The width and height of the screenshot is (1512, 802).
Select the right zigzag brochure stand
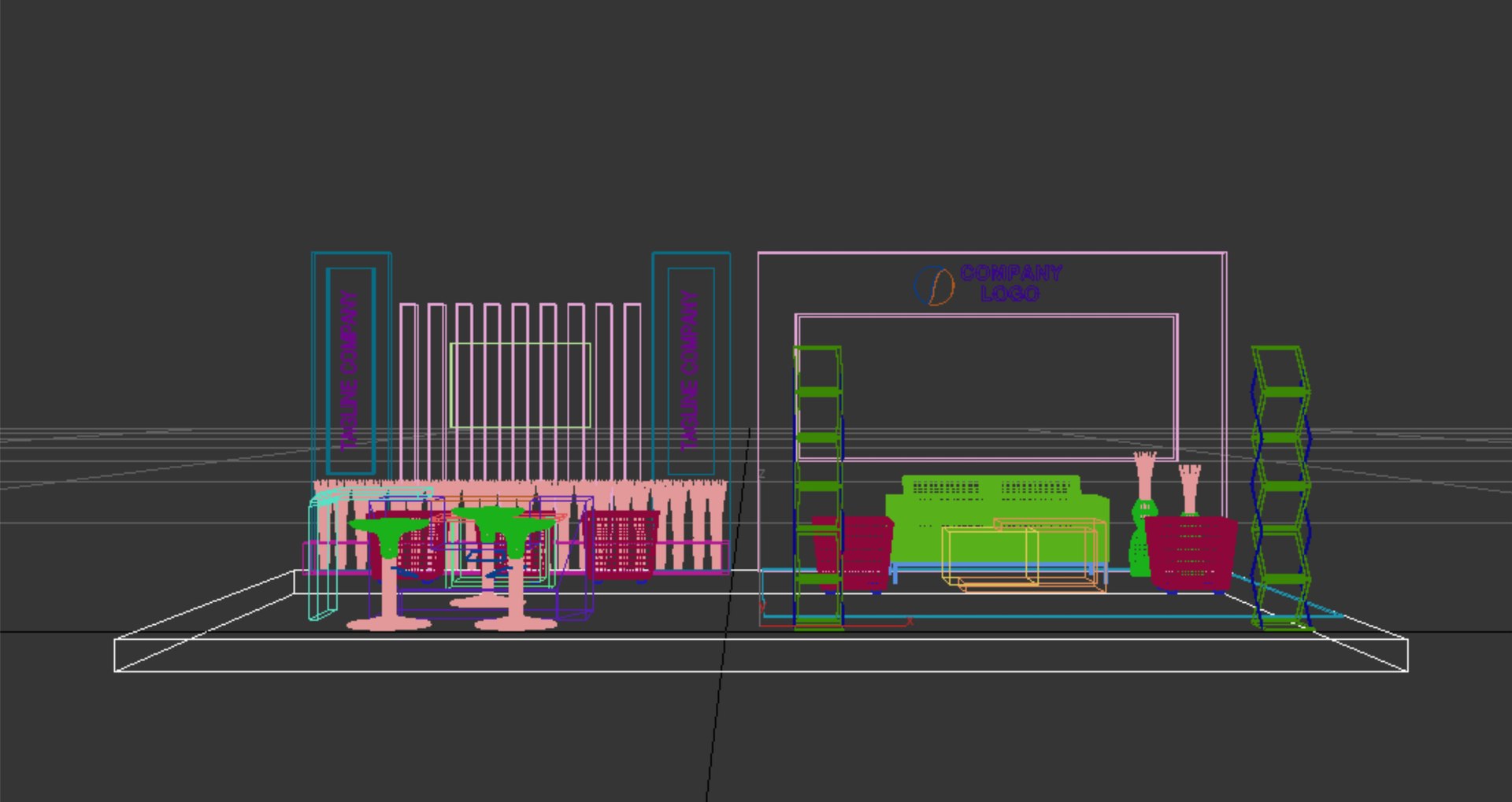[x=1281, y=488]
